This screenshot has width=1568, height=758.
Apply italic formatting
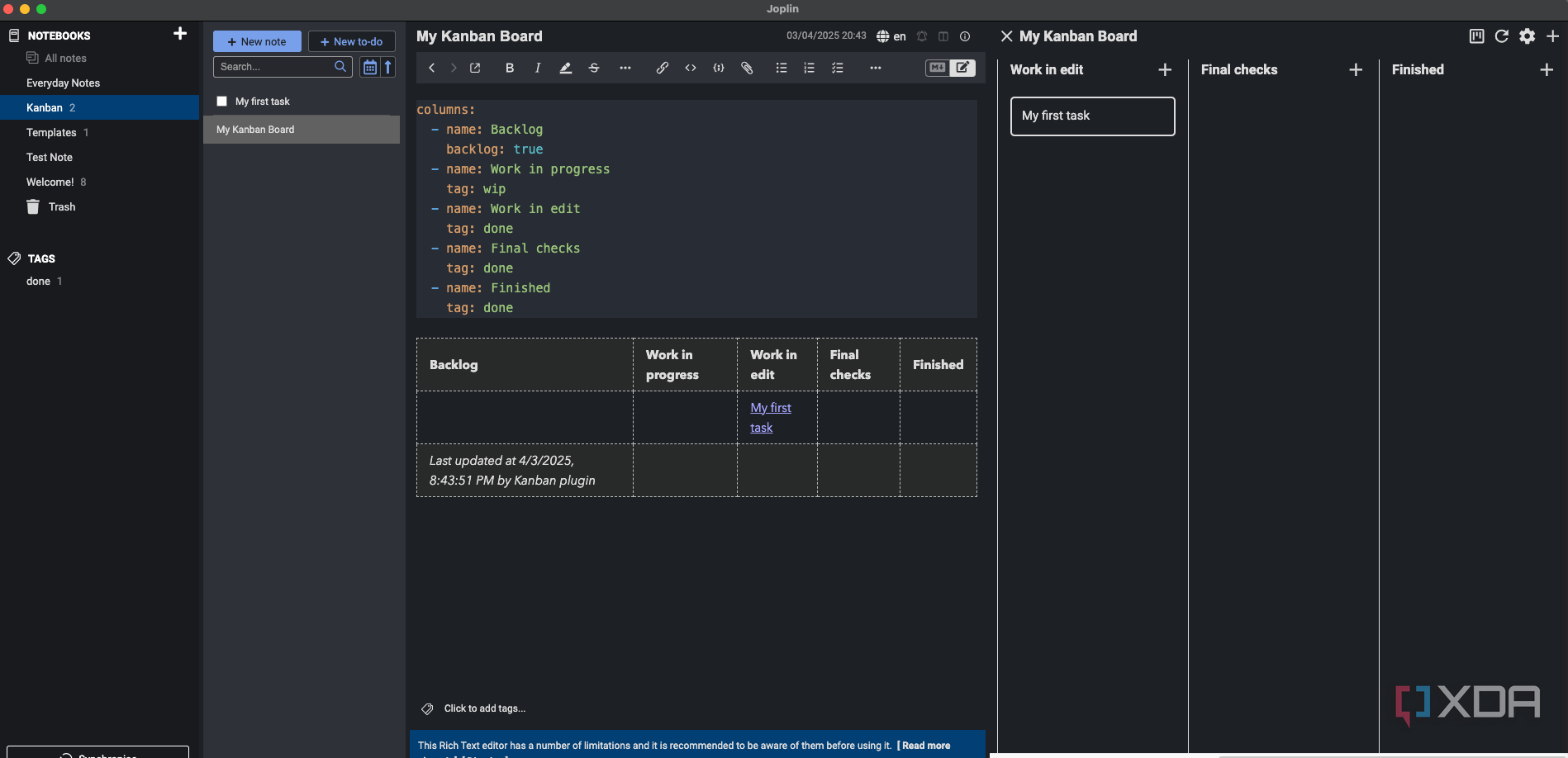(538, 69)
